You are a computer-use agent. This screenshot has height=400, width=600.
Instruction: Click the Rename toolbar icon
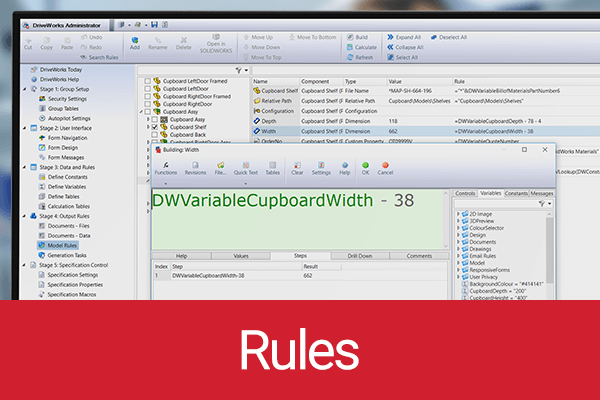tap(158, 43)
